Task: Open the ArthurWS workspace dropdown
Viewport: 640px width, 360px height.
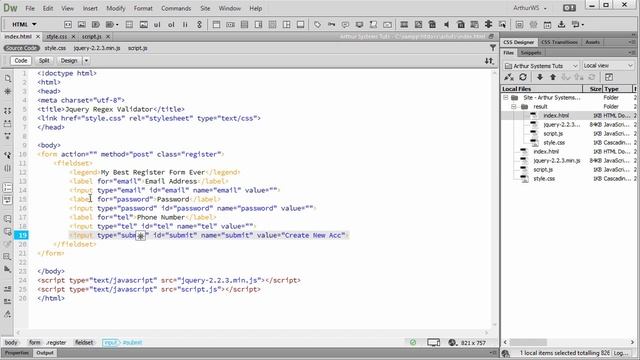Action: (x=529, y=8)
